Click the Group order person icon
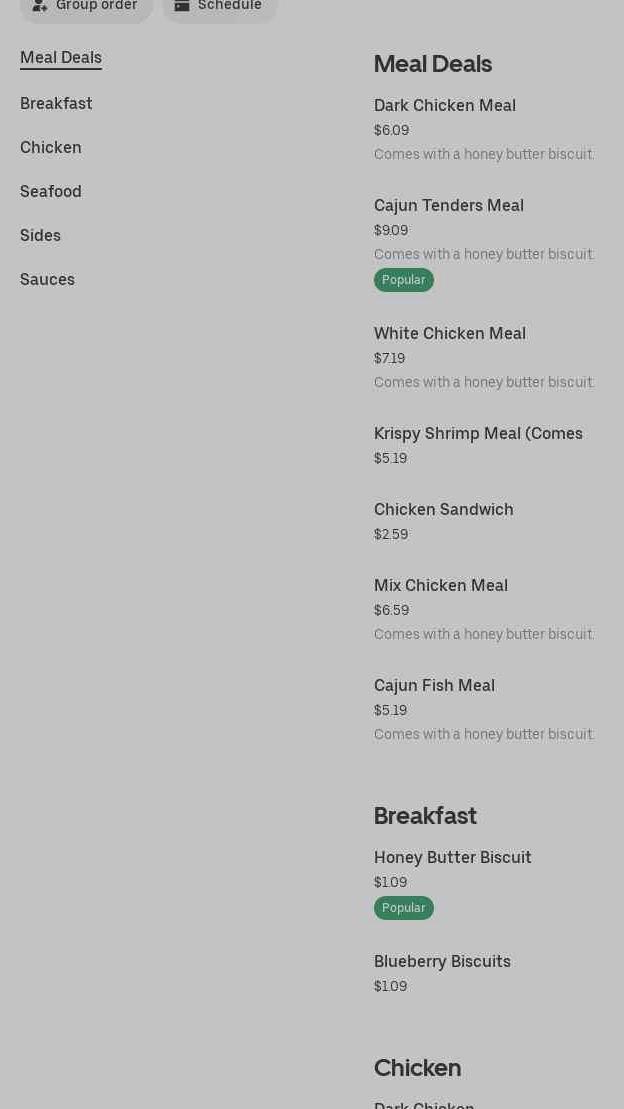The image size is (624, 1109). coord(40,6)
